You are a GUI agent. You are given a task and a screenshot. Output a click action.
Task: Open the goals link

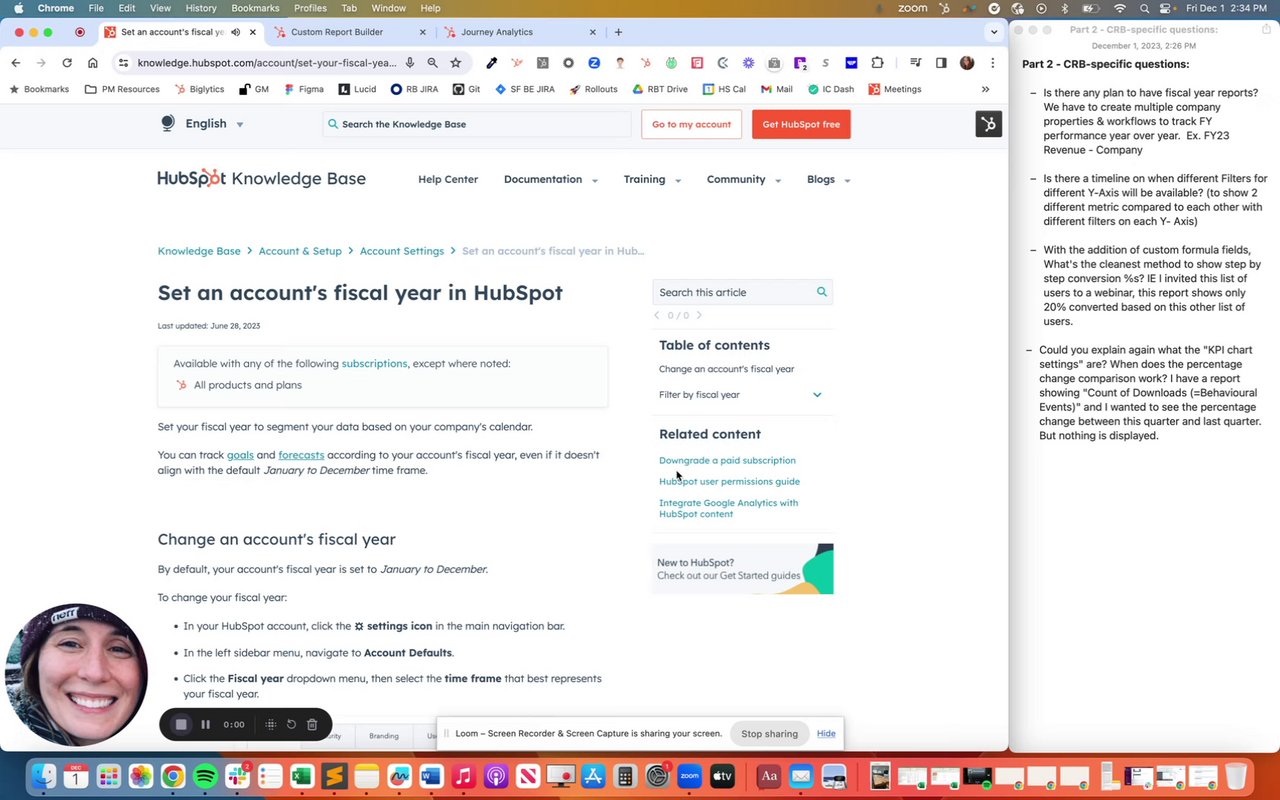[240, 454]
